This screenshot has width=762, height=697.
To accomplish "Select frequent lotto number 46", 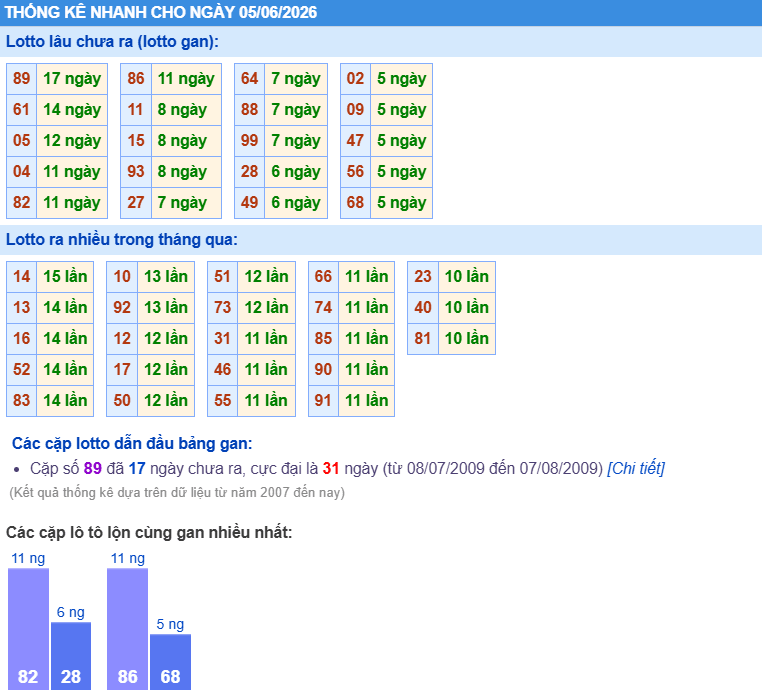I will click(x=223, y=369).
